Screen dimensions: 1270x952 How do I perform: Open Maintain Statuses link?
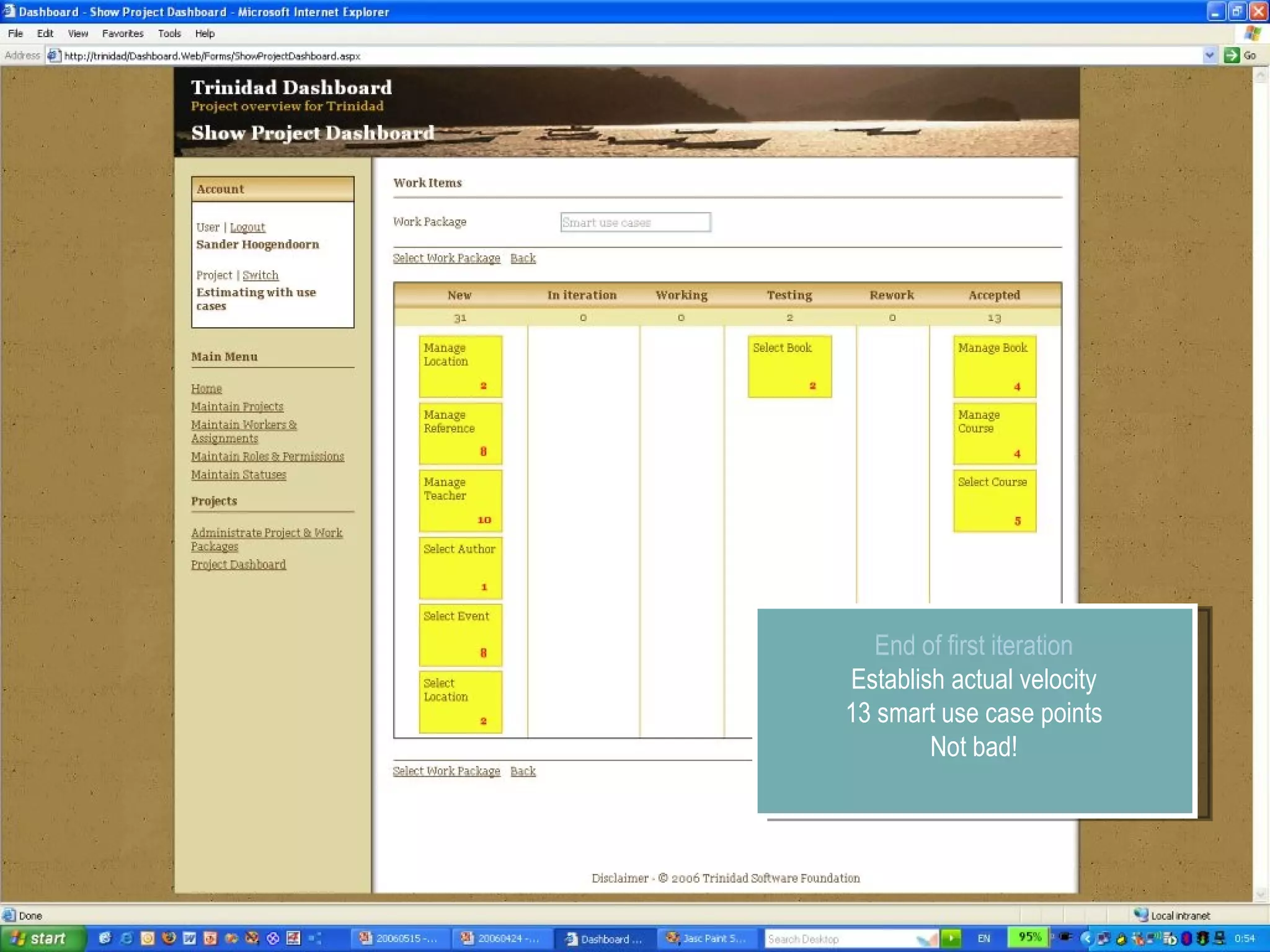[x=239, y=475]
